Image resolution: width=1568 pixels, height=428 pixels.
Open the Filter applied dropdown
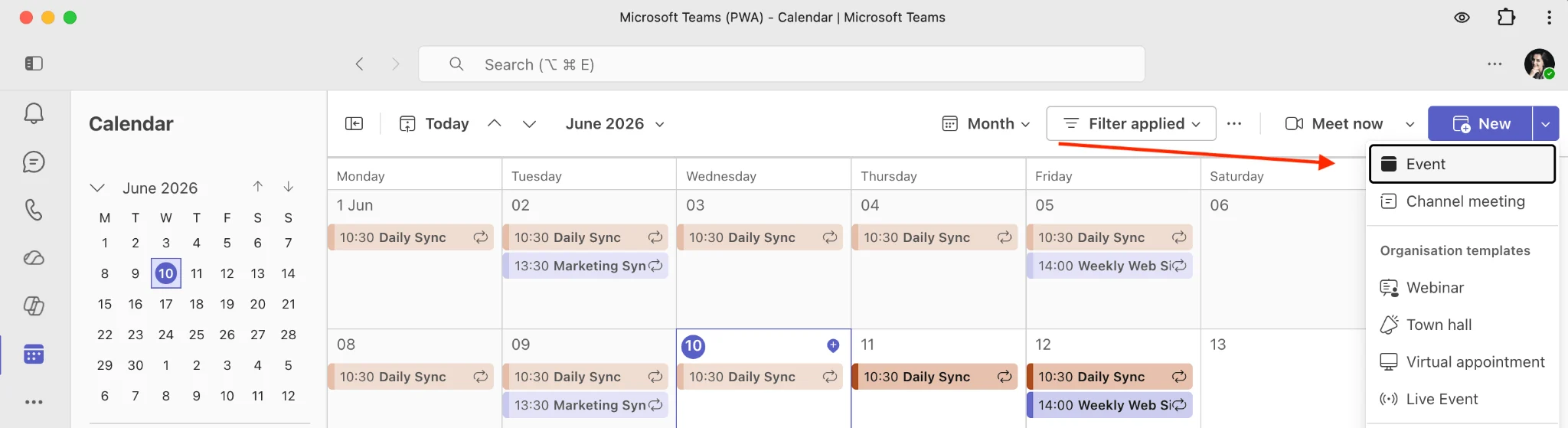[1131, 123]
